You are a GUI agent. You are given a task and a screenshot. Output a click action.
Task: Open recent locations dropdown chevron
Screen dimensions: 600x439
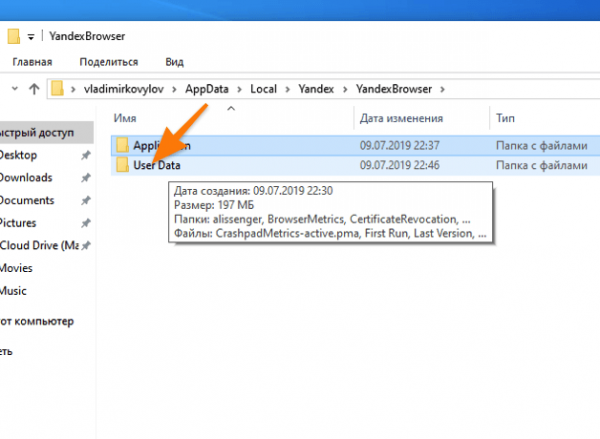[15, 89]
